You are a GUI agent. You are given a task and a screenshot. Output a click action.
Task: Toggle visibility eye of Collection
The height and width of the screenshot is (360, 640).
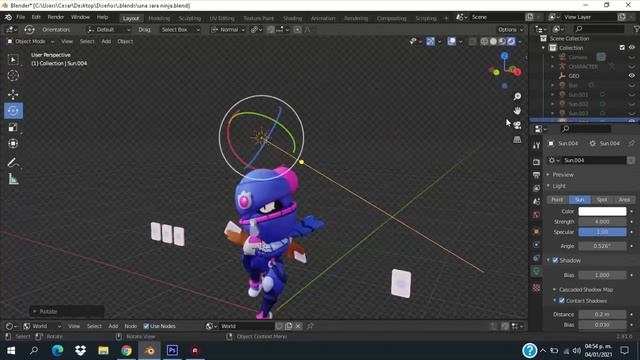click(632, 48)
